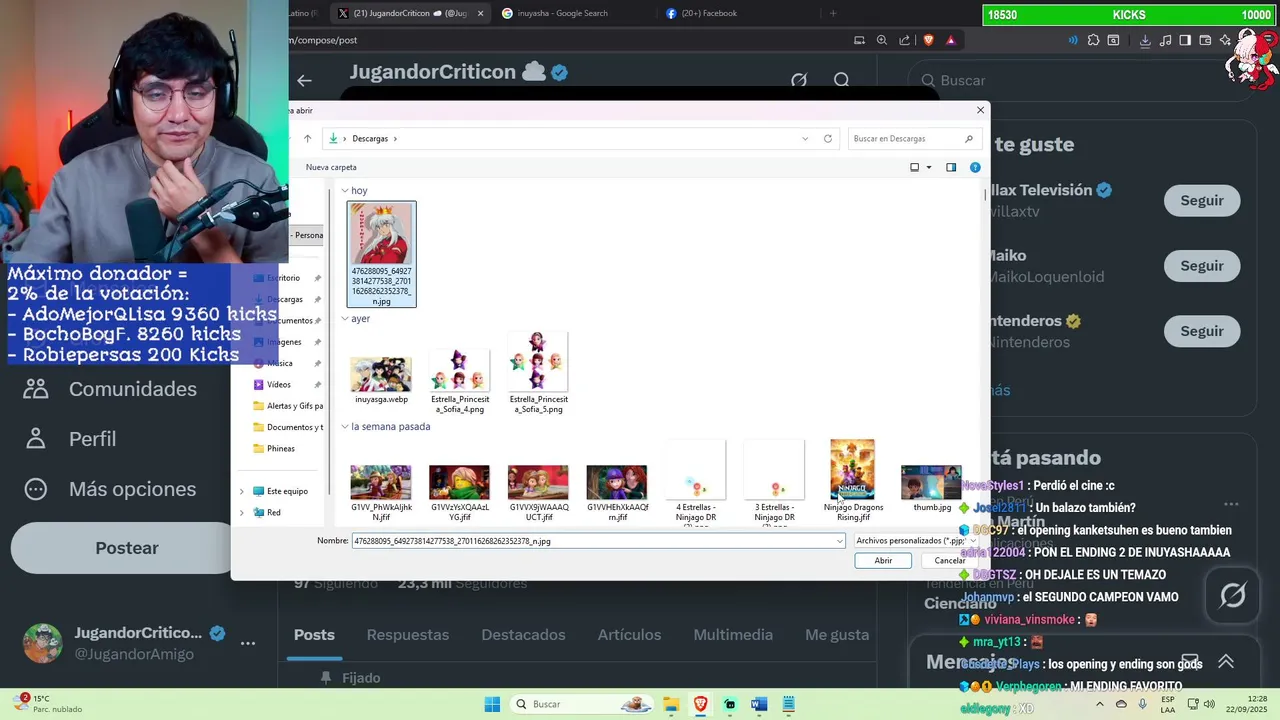Toggle the preview pane in file dialog
This screenshot has height=720, width=1280.
[x=951, y=167]
